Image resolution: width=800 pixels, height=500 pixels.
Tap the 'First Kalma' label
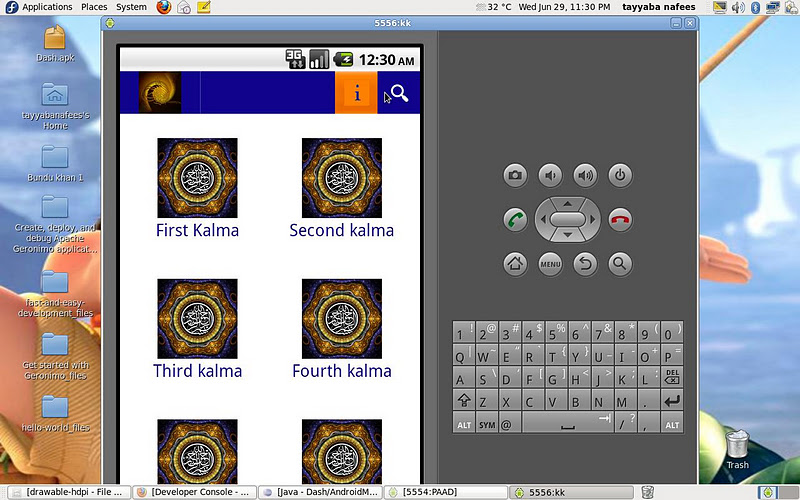[x=197, y=230]
